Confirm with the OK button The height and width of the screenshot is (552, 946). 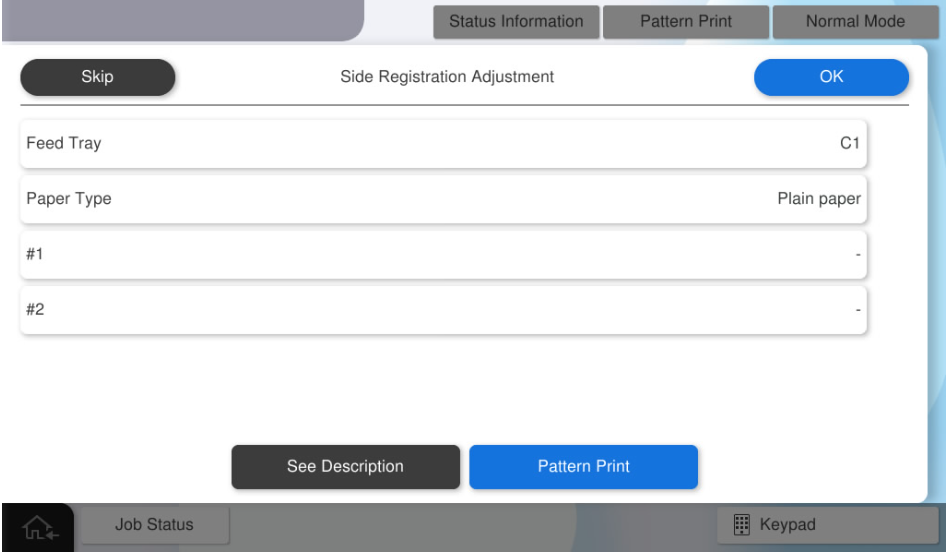831,77
